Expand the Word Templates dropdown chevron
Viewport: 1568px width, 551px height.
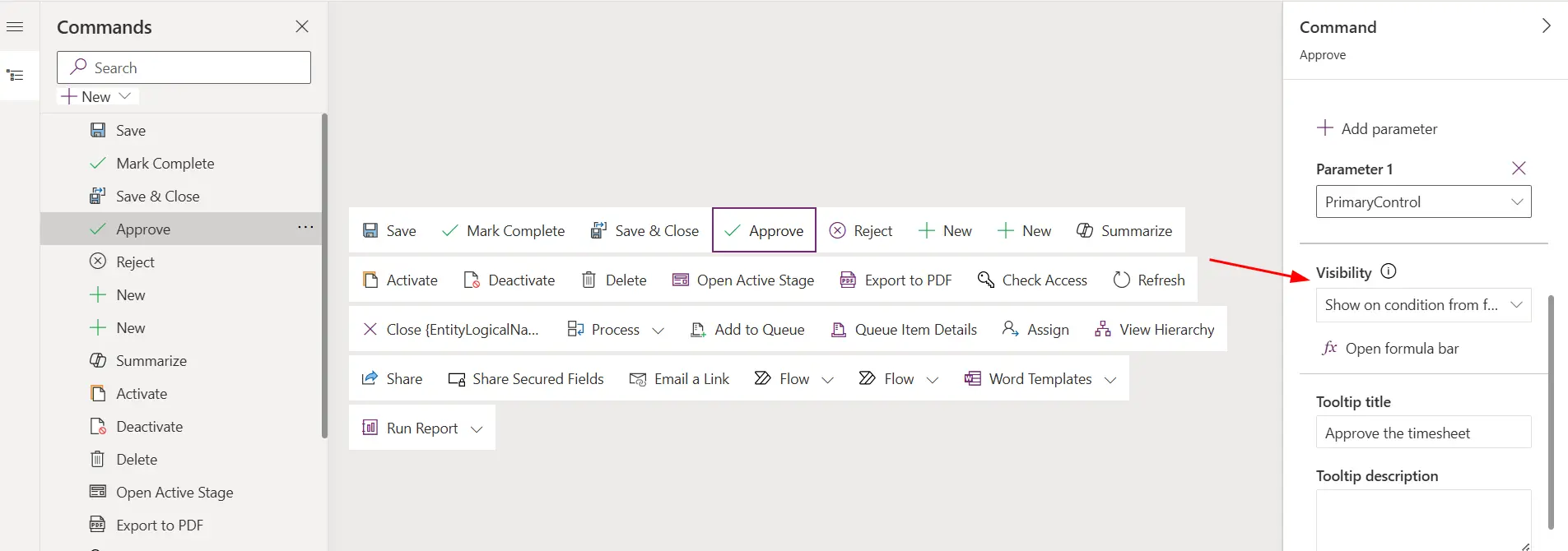pos(1110,379)
